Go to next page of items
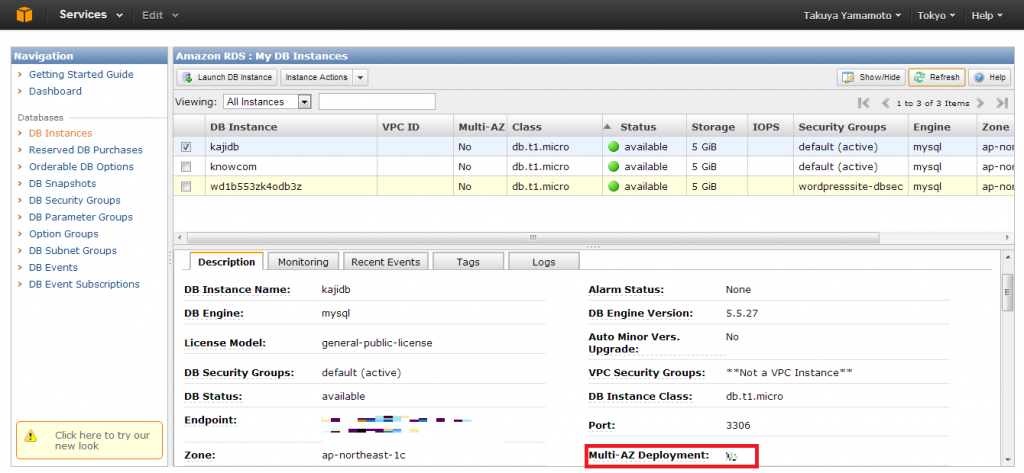 [x=980, y=103]
